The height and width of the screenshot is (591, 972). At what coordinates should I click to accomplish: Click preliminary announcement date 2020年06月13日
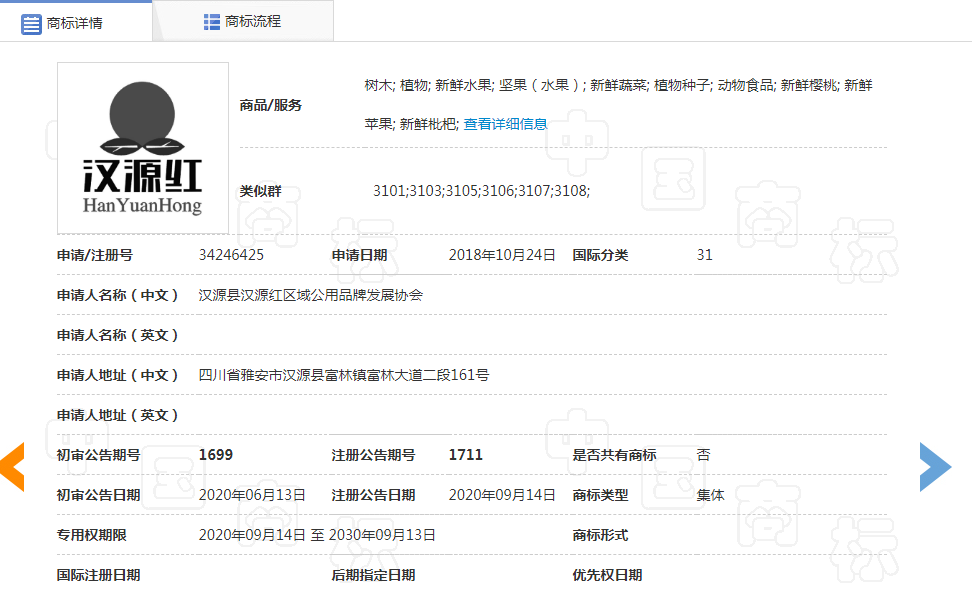coord(252,495)
